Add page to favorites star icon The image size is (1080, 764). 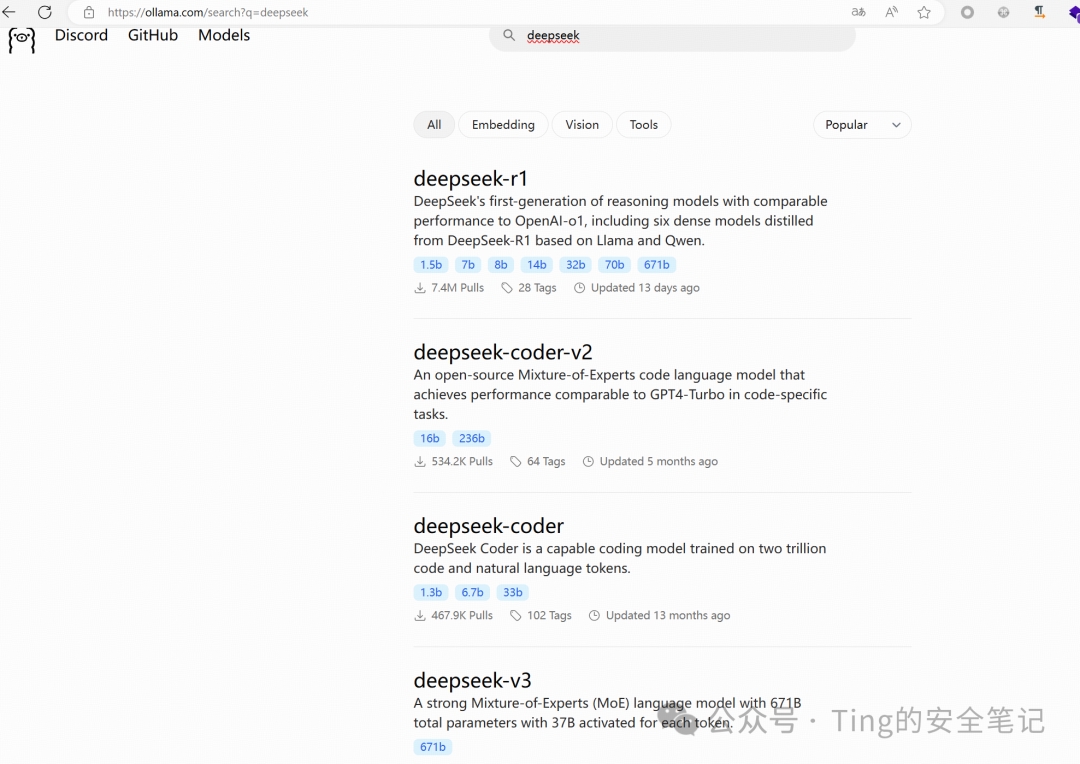(924, 12)
